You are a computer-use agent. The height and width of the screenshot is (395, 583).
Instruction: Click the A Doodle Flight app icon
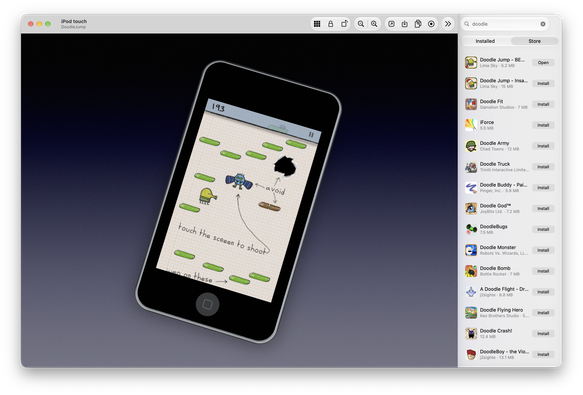click(x=471, y=292)
